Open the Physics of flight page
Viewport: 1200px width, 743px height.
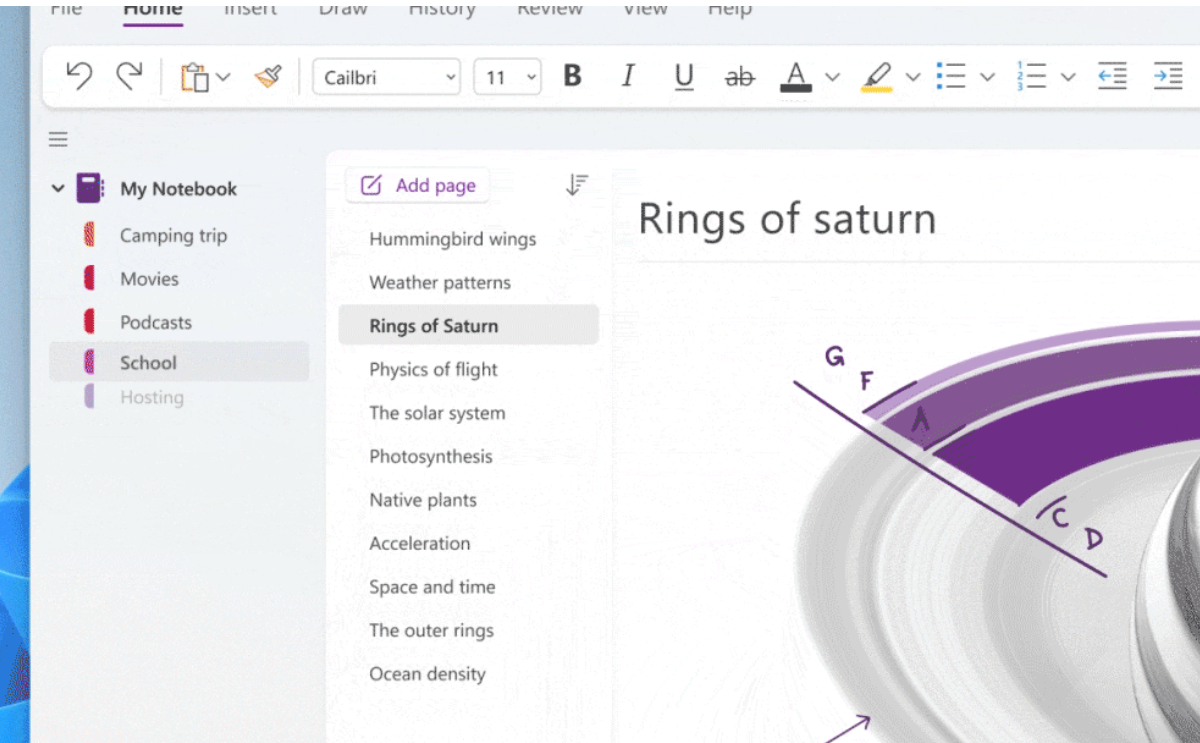pyautogui.click(x=434, y=369)
